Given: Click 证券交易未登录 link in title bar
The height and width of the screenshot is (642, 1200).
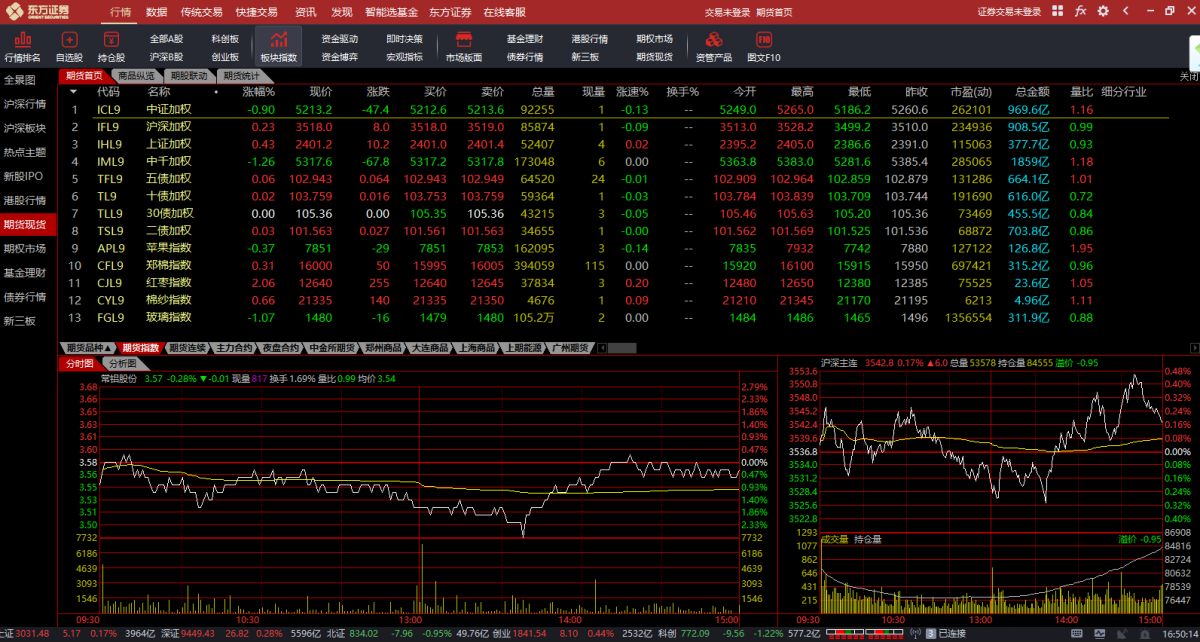Looking at the screenshot, I should click(1008, 12).
